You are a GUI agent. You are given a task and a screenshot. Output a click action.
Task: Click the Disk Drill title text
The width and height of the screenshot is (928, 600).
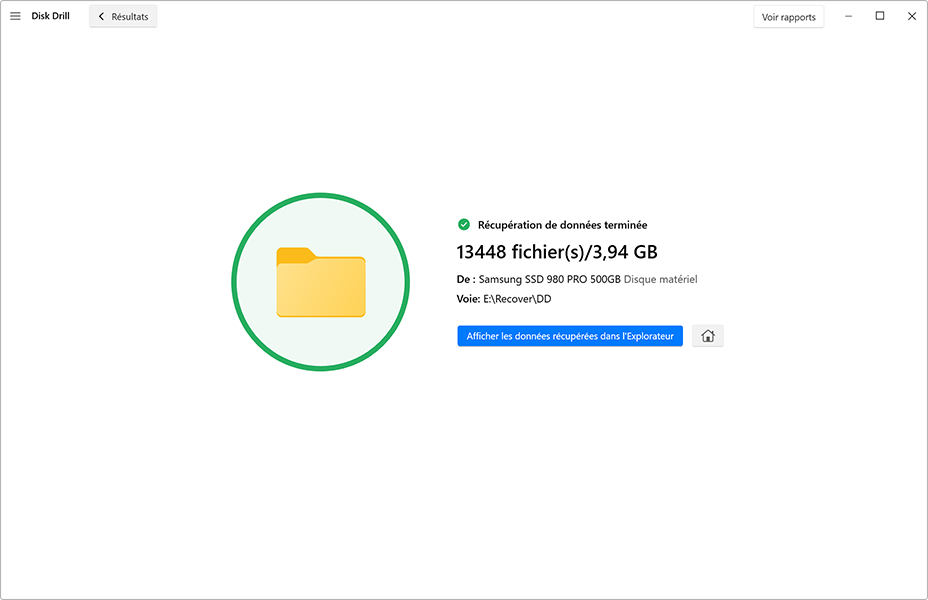click(51, 16)
